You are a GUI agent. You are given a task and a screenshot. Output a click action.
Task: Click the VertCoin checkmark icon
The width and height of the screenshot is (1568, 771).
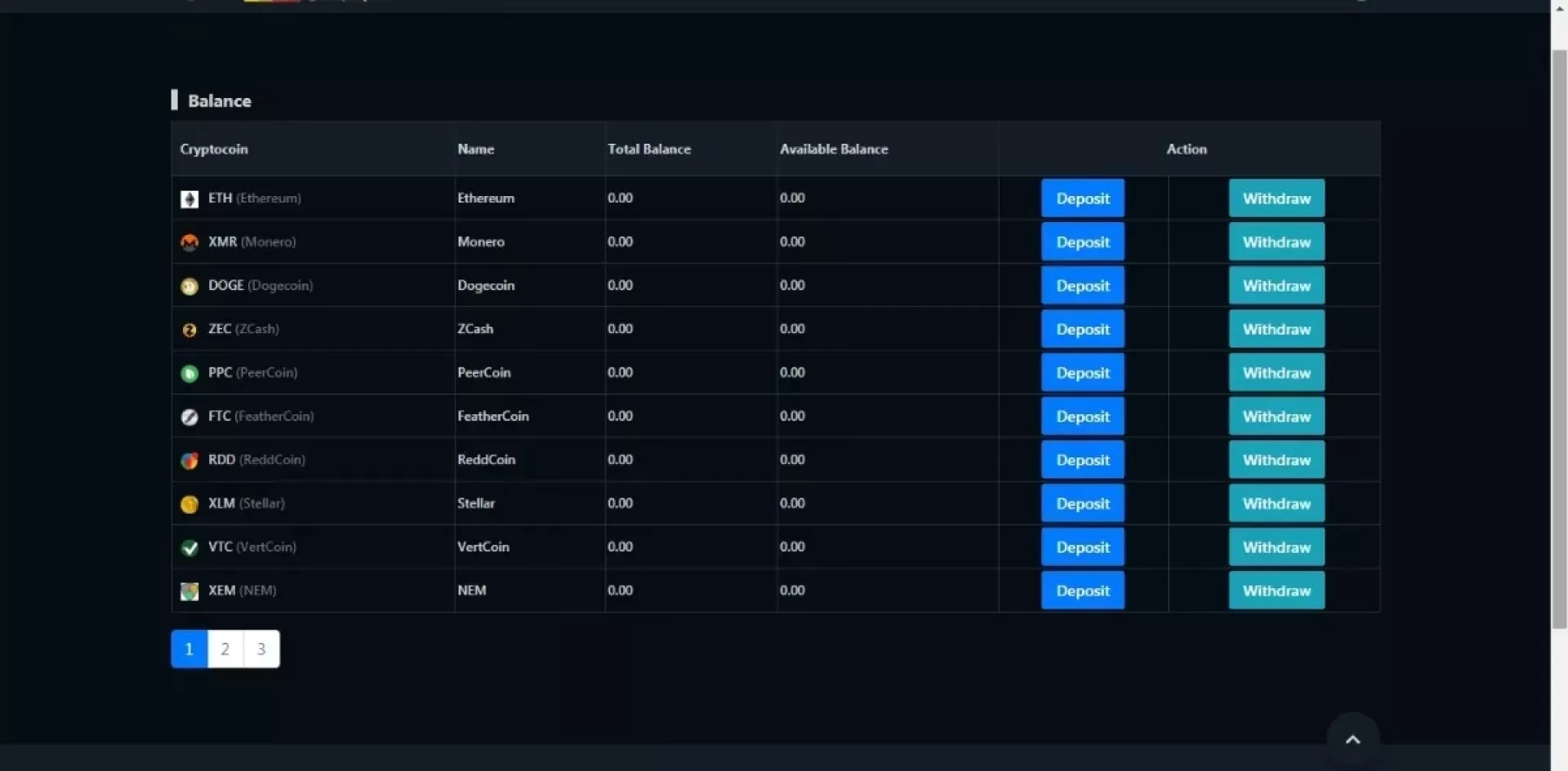(189, 548)
